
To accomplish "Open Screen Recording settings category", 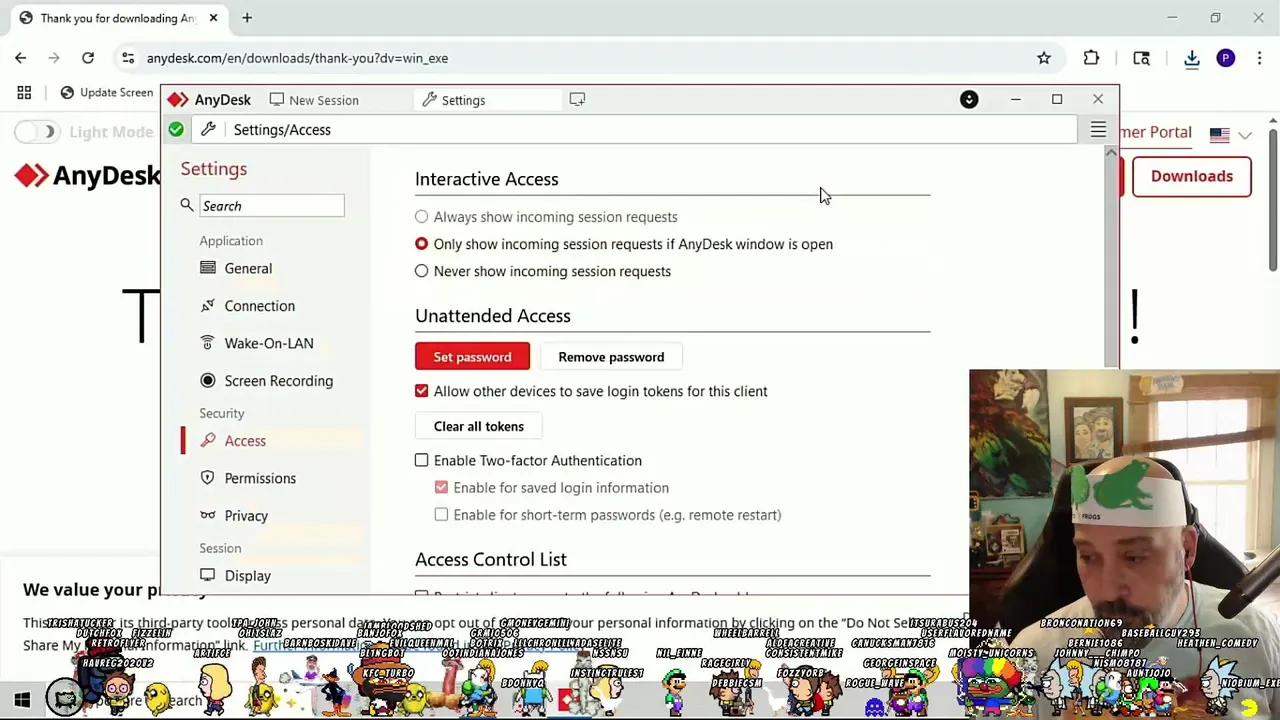I will 278,381.
